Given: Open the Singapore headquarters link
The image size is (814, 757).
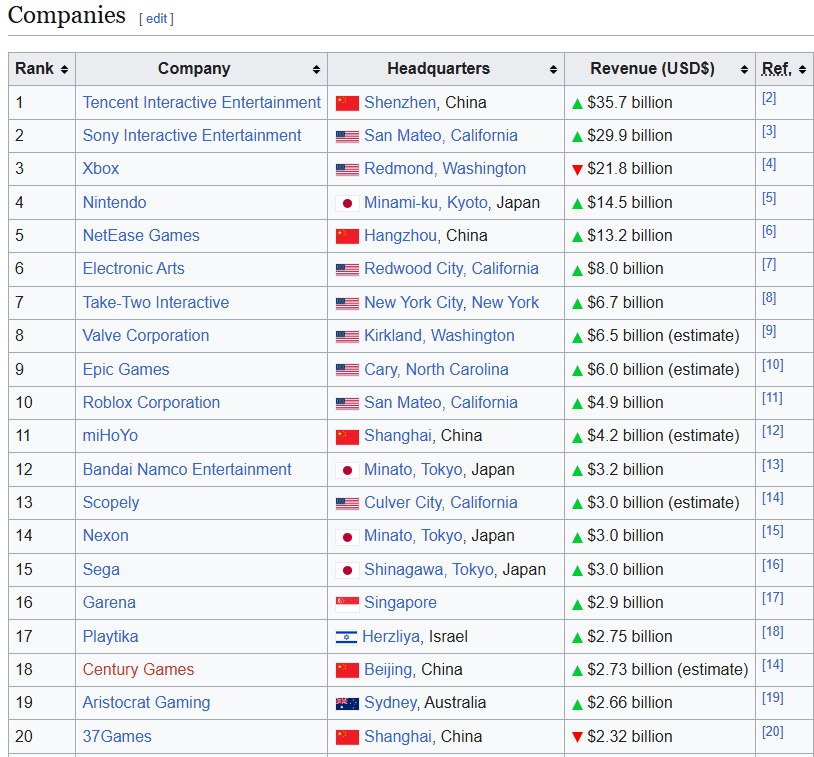Looking at the screenshot, I should click(400, 602).
